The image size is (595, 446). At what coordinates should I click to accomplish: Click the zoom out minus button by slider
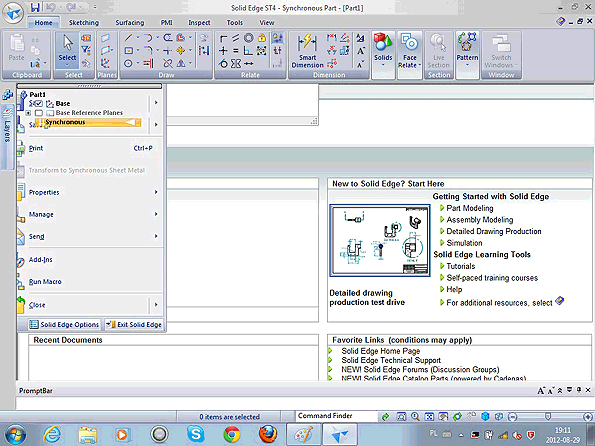coord(512,417)
